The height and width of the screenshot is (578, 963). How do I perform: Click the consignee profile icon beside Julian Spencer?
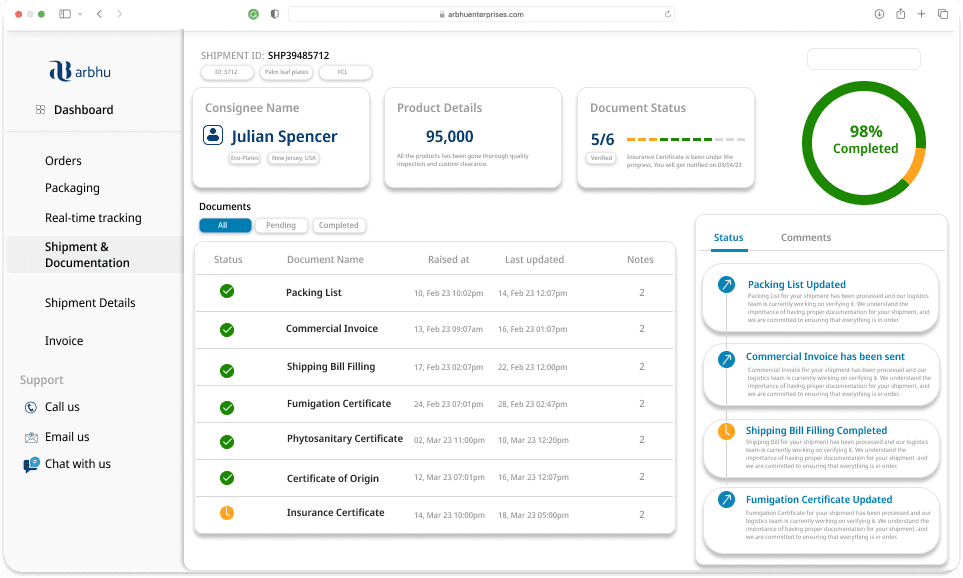pos(213,135)
